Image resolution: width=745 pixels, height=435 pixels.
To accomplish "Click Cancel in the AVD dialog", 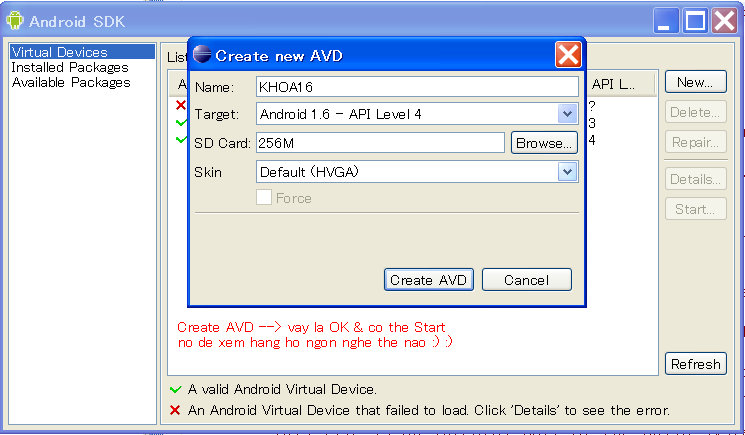I will click(x=526, y=280).
